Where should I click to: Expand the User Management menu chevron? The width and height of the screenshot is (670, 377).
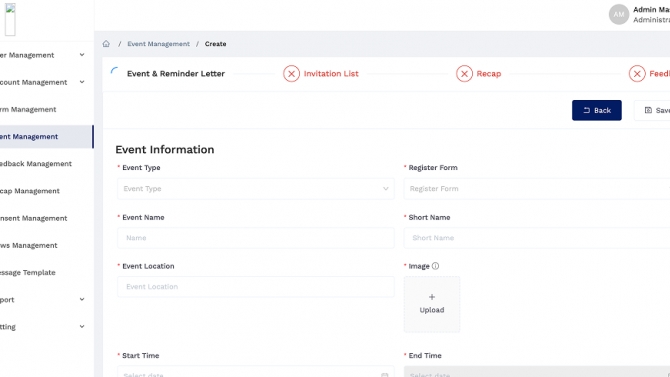82,55
